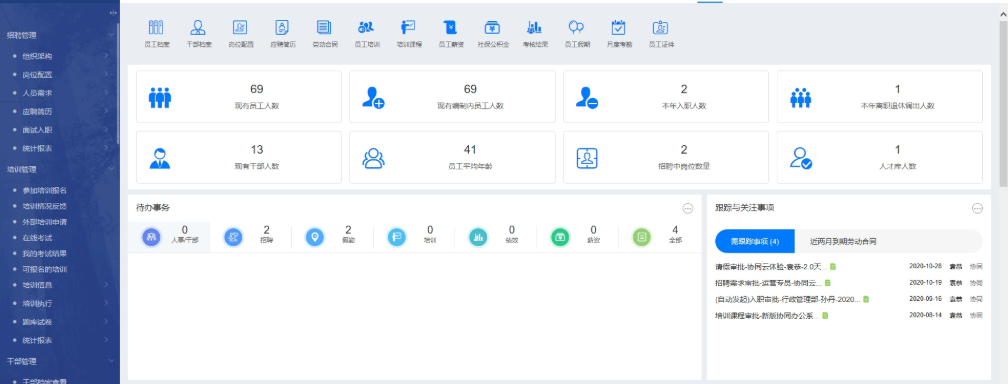Open the 劳动合同 shortcut icon
1008x384 pixels.
tap(324, 27)
